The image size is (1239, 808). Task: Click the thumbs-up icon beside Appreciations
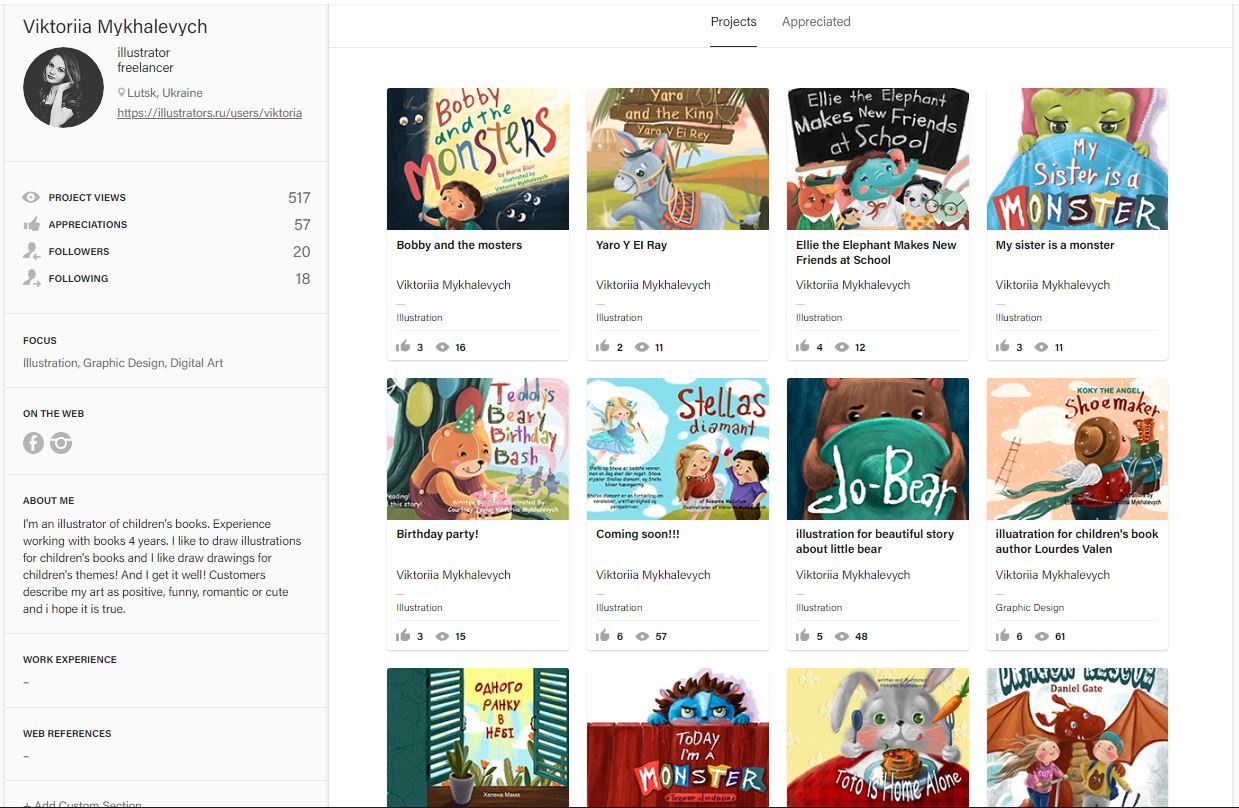click(31, 225)
